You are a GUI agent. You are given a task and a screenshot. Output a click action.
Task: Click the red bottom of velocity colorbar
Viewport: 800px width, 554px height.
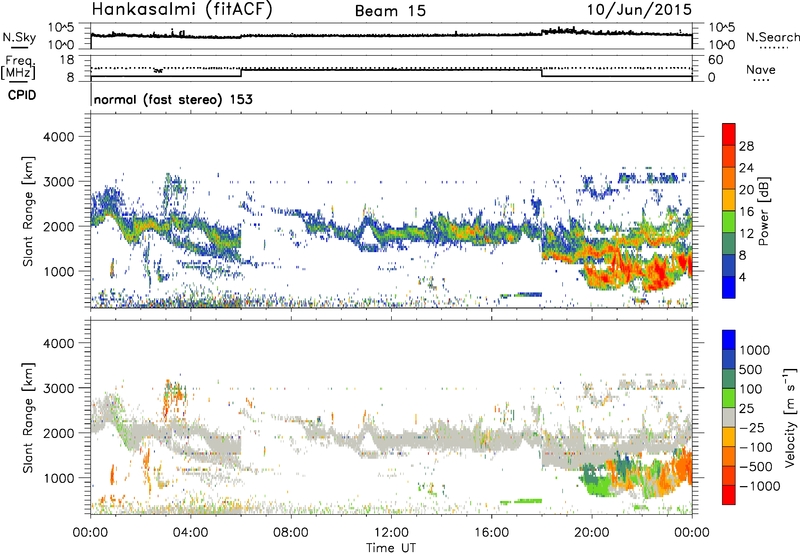point(729,495)
